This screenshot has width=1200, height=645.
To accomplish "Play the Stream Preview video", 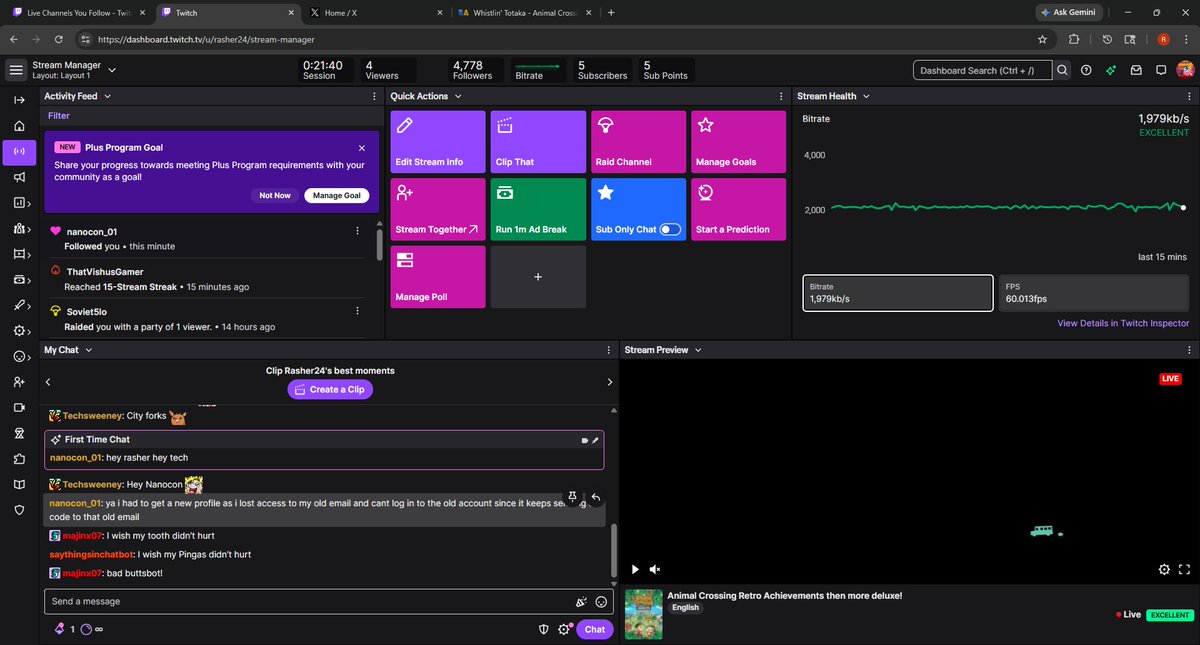I will tap(635, 569).
